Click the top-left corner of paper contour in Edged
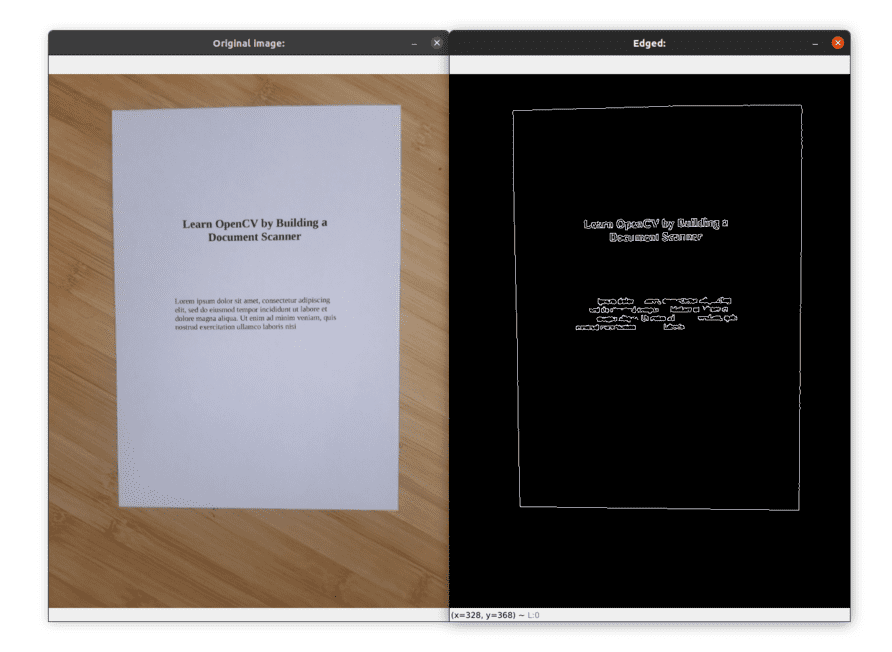Screen dimensions: 892x652 click(513, 111)
